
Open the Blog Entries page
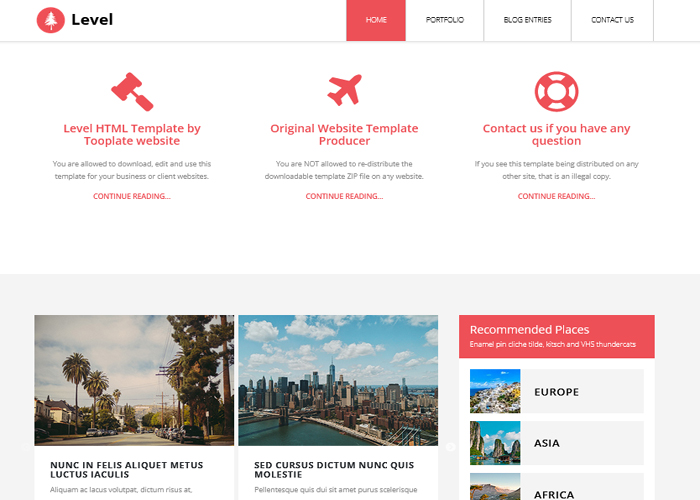[527, 20]
